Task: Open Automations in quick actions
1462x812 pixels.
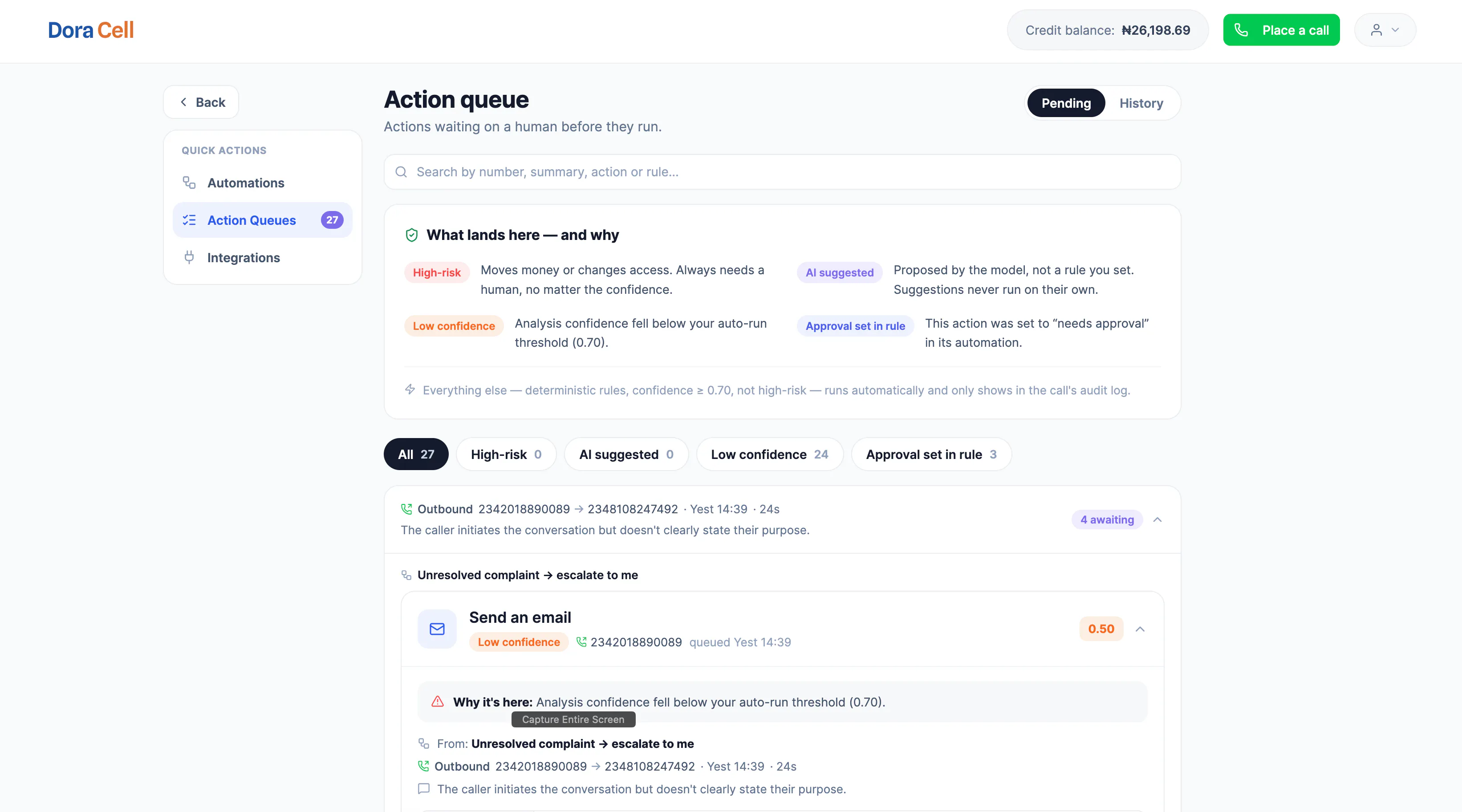Action: [x=262, y=183]
